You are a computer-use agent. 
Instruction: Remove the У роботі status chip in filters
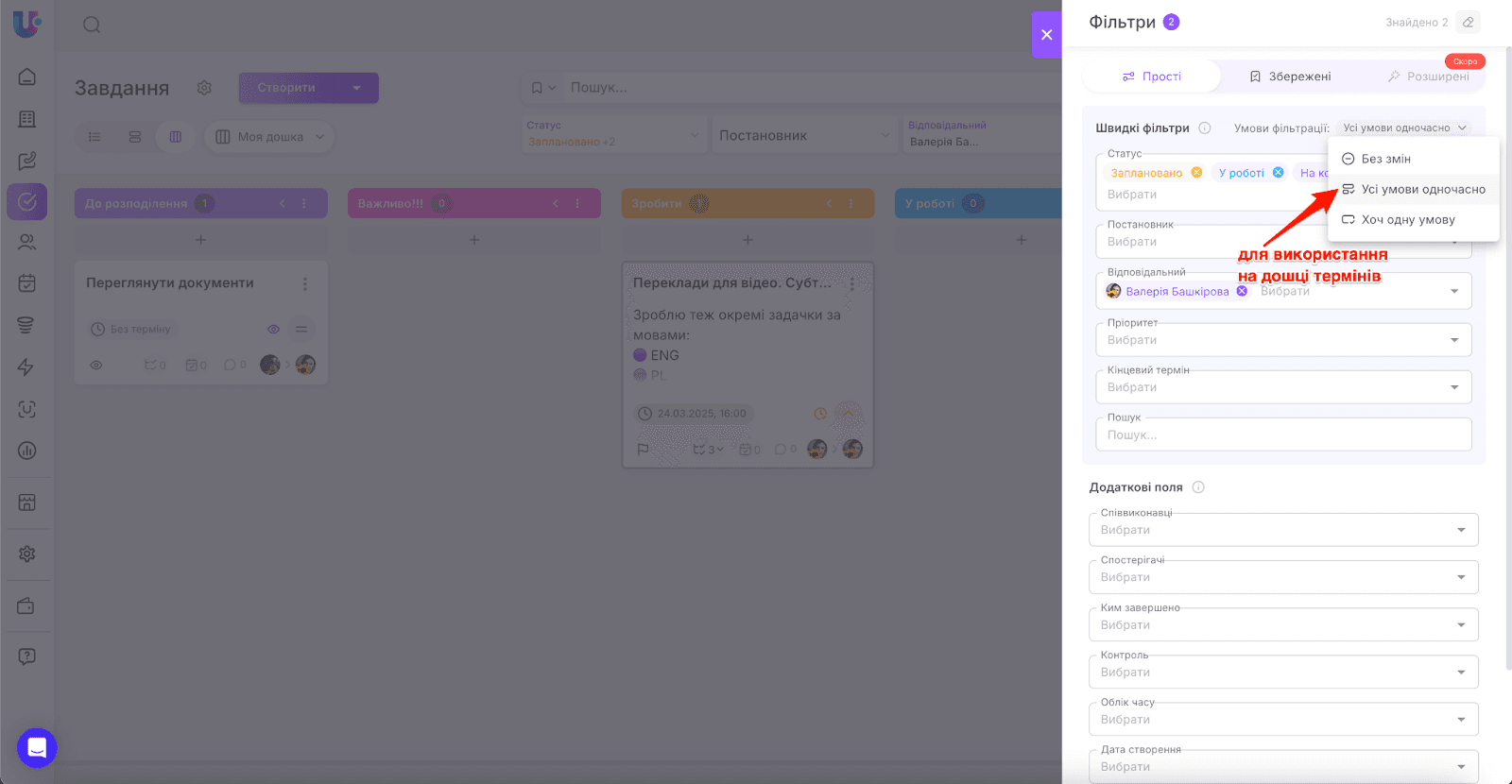point(1278,173)
